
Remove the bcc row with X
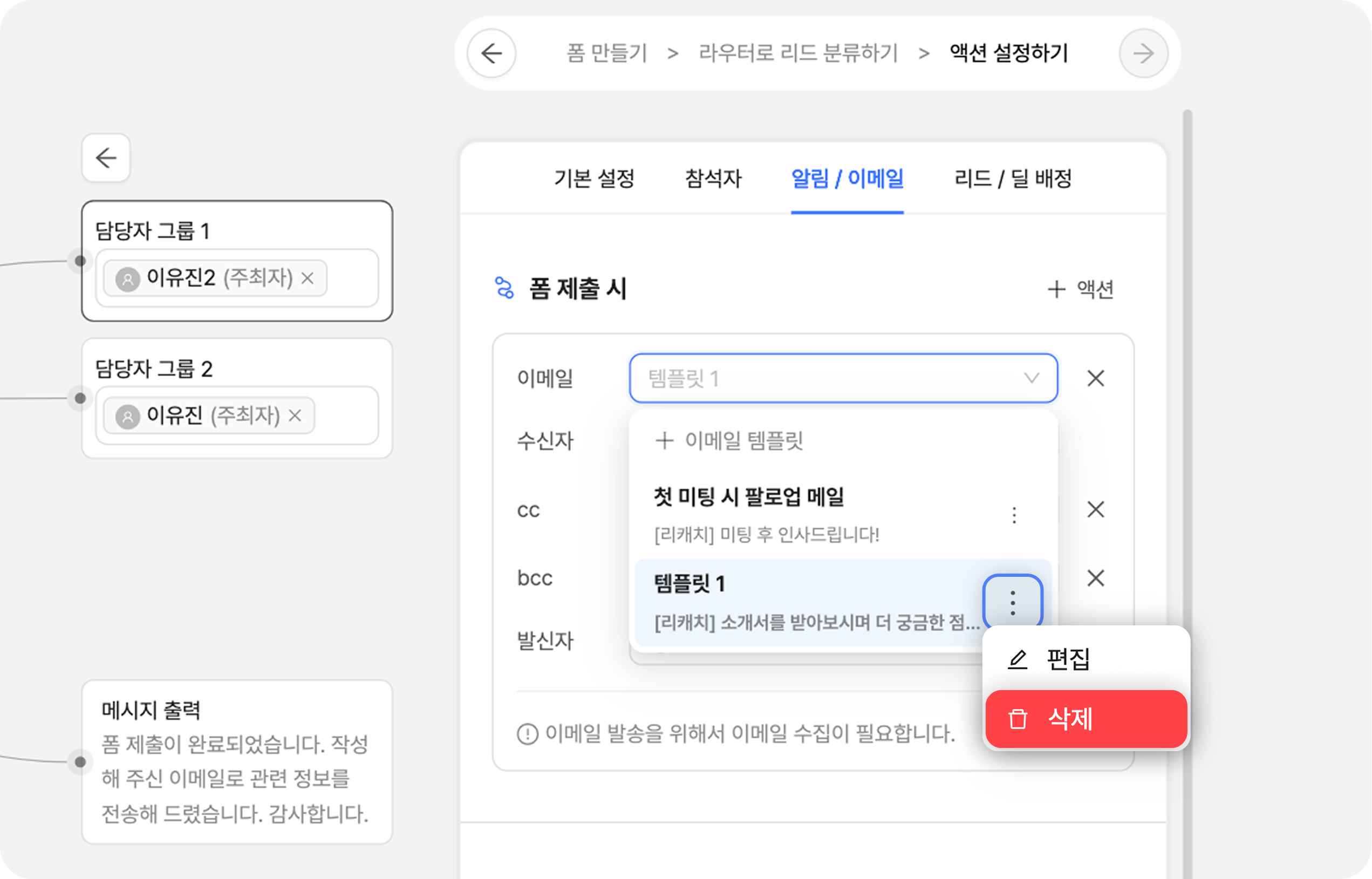1095,578
